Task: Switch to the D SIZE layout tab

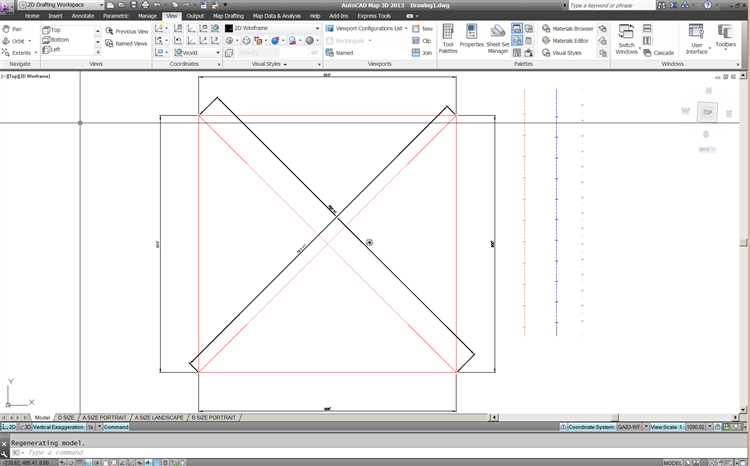Action: point(66,418)
